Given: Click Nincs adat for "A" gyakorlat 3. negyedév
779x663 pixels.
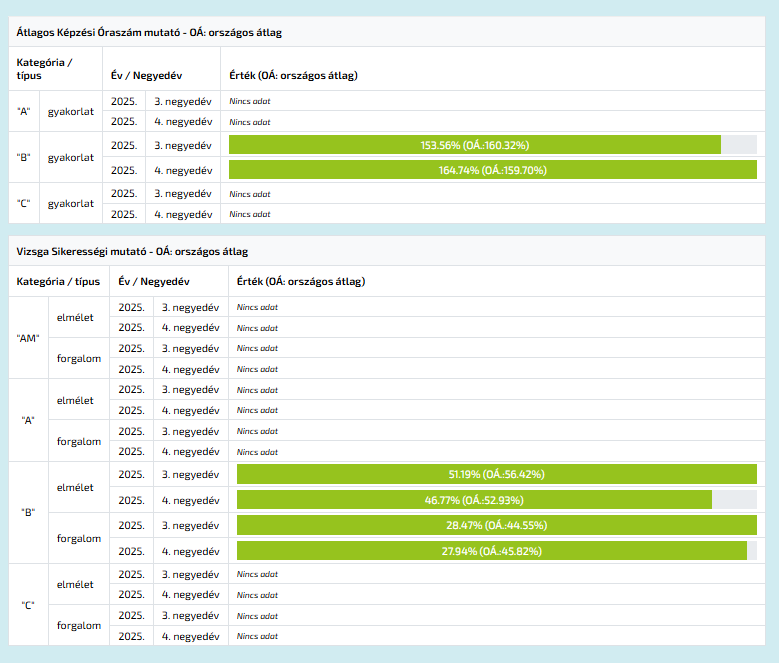Looking at the screenshot, I should click(x=250, y=101).
